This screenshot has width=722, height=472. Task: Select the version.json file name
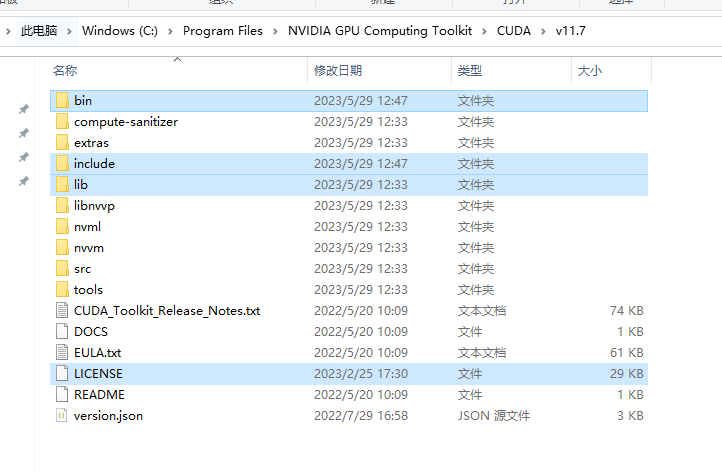[x=108, y=416]
